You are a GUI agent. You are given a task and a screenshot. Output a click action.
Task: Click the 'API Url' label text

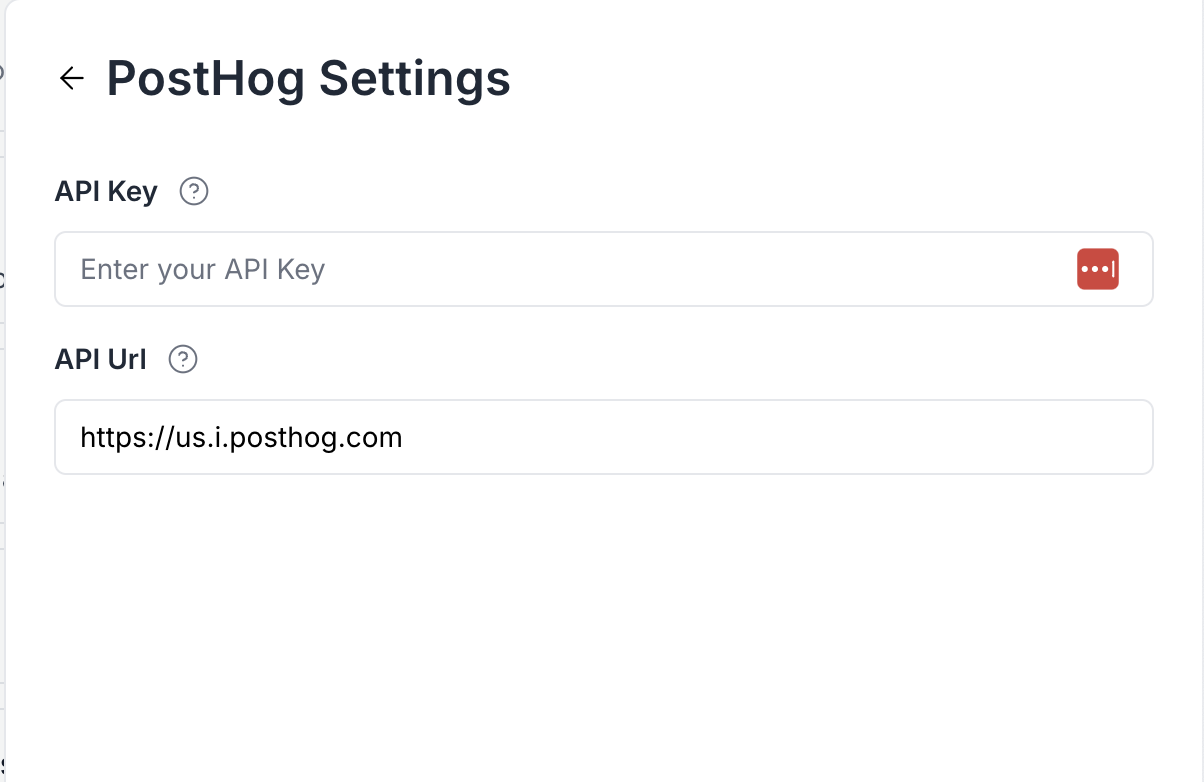[x=100, y=359]
